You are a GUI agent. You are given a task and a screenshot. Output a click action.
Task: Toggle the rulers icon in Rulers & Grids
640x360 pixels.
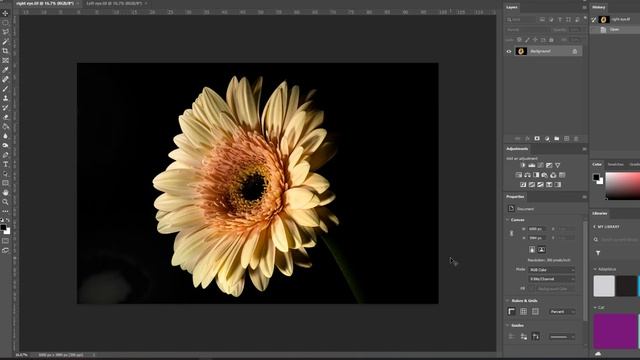pyautogui.click(x=511, y=312)
